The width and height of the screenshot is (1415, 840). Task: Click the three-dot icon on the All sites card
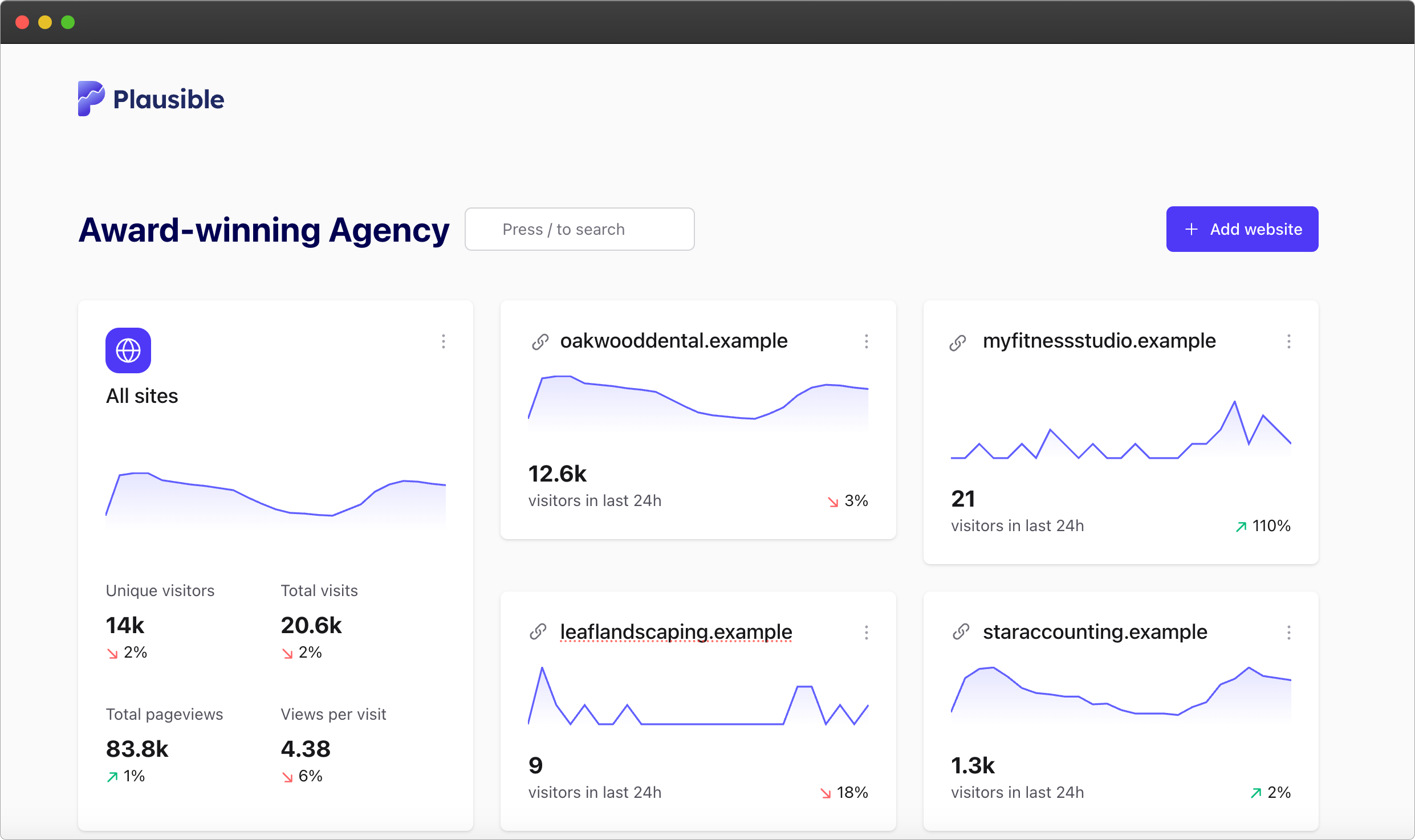tap(444, 341)
